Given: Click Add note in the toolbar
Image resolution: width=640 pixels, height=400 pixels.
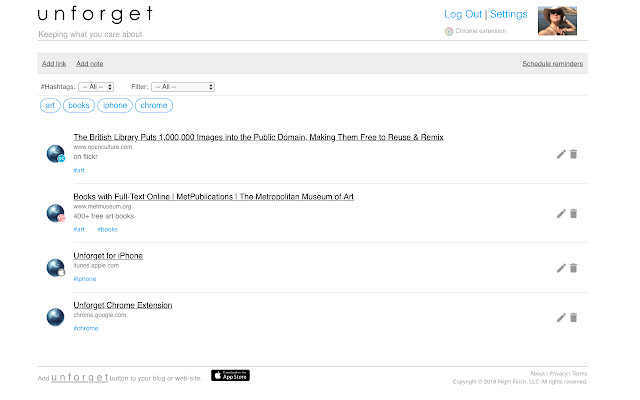Looking at the screenshot, I should coord(90,63).
